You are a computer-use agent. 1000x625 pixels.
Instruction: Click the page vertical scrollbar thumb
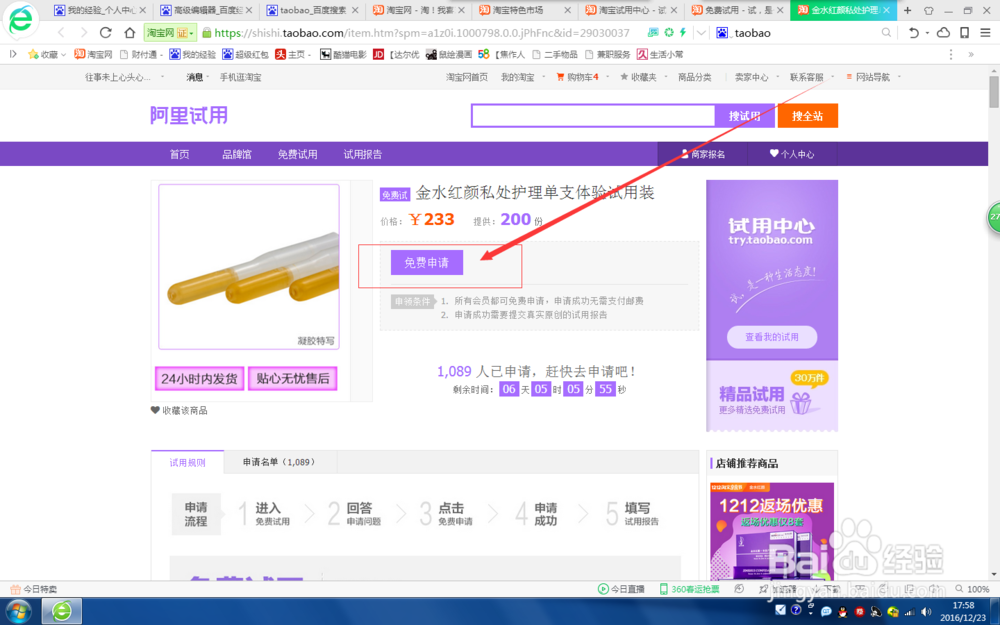[994, 92]
